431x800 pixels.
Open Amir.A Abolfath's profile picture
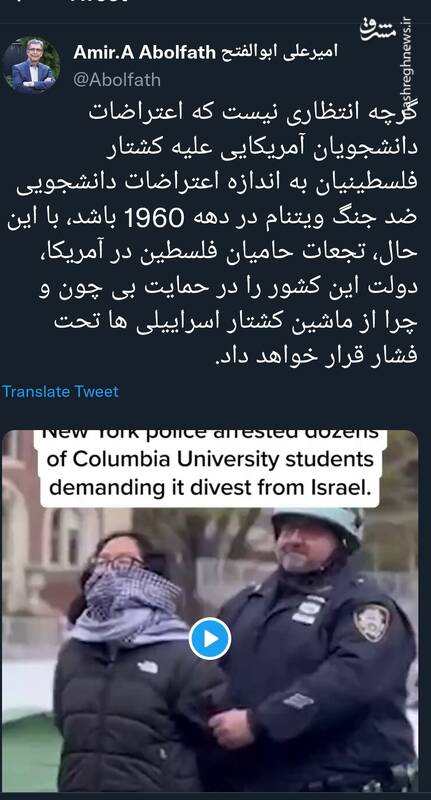(x=31, y=65)
